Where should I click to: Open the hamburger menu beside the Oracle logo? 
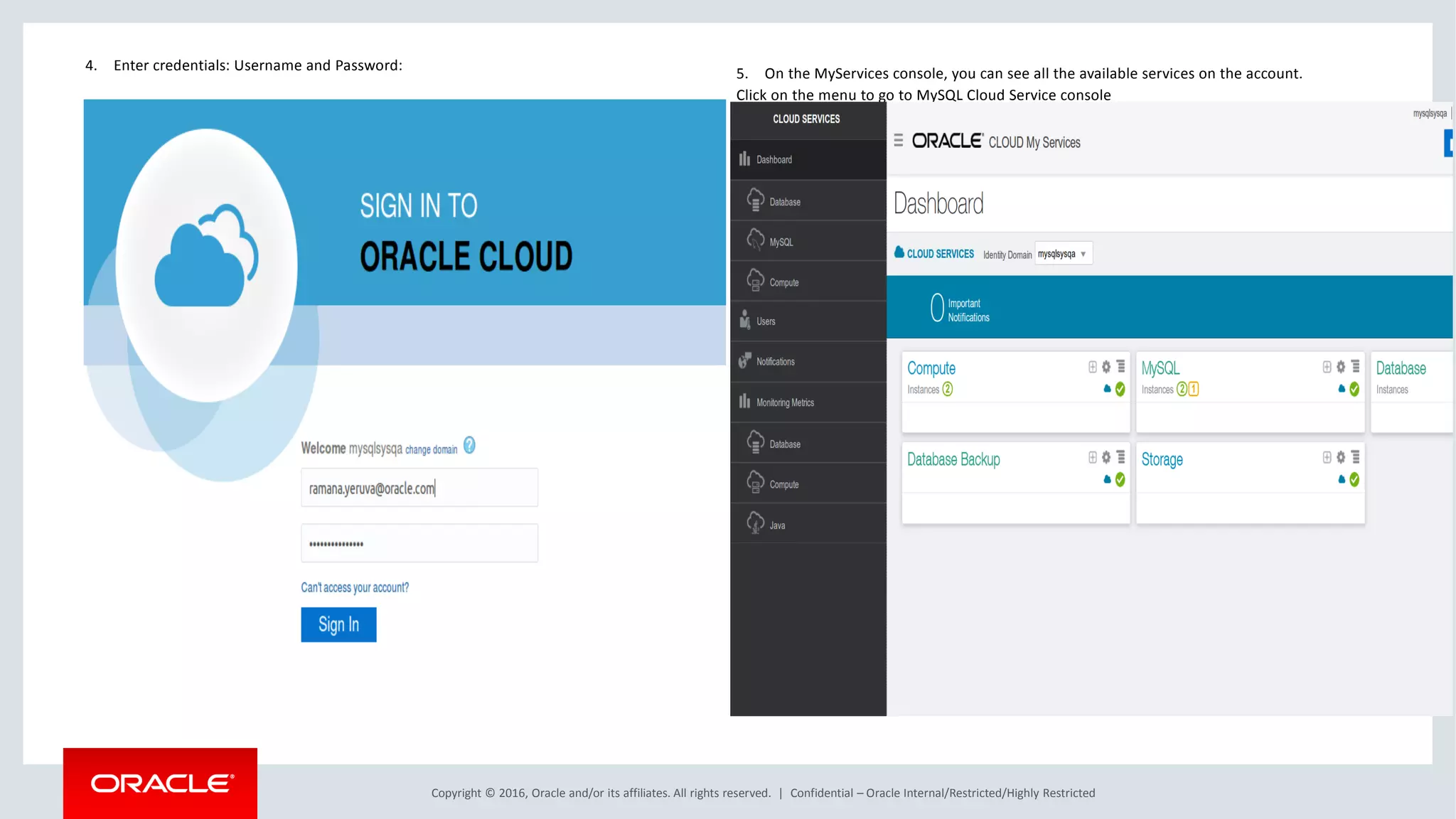click(x=899, y=141)
